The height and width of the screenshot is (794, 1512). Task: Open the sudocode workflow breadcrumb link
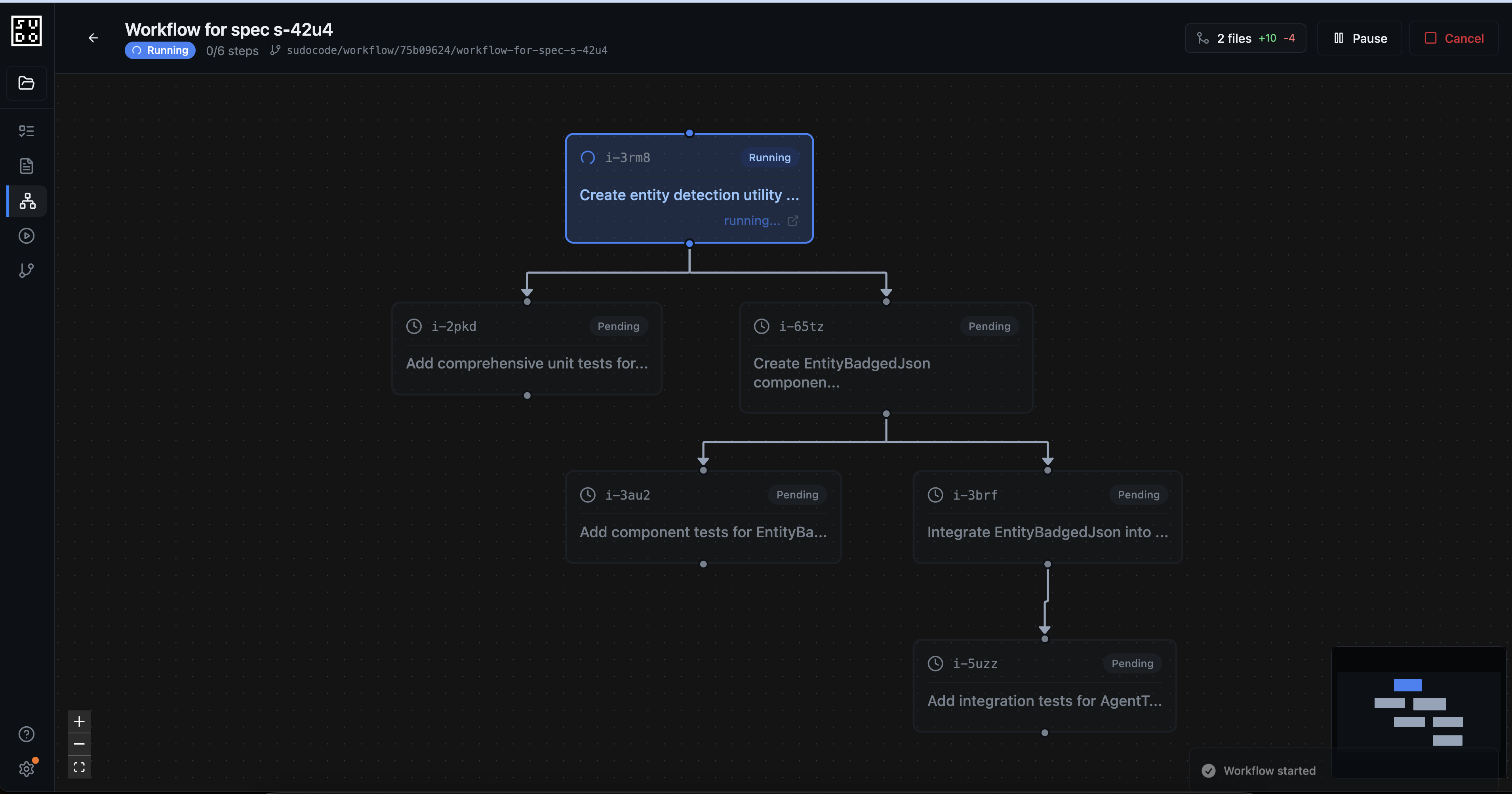(447, 50)
